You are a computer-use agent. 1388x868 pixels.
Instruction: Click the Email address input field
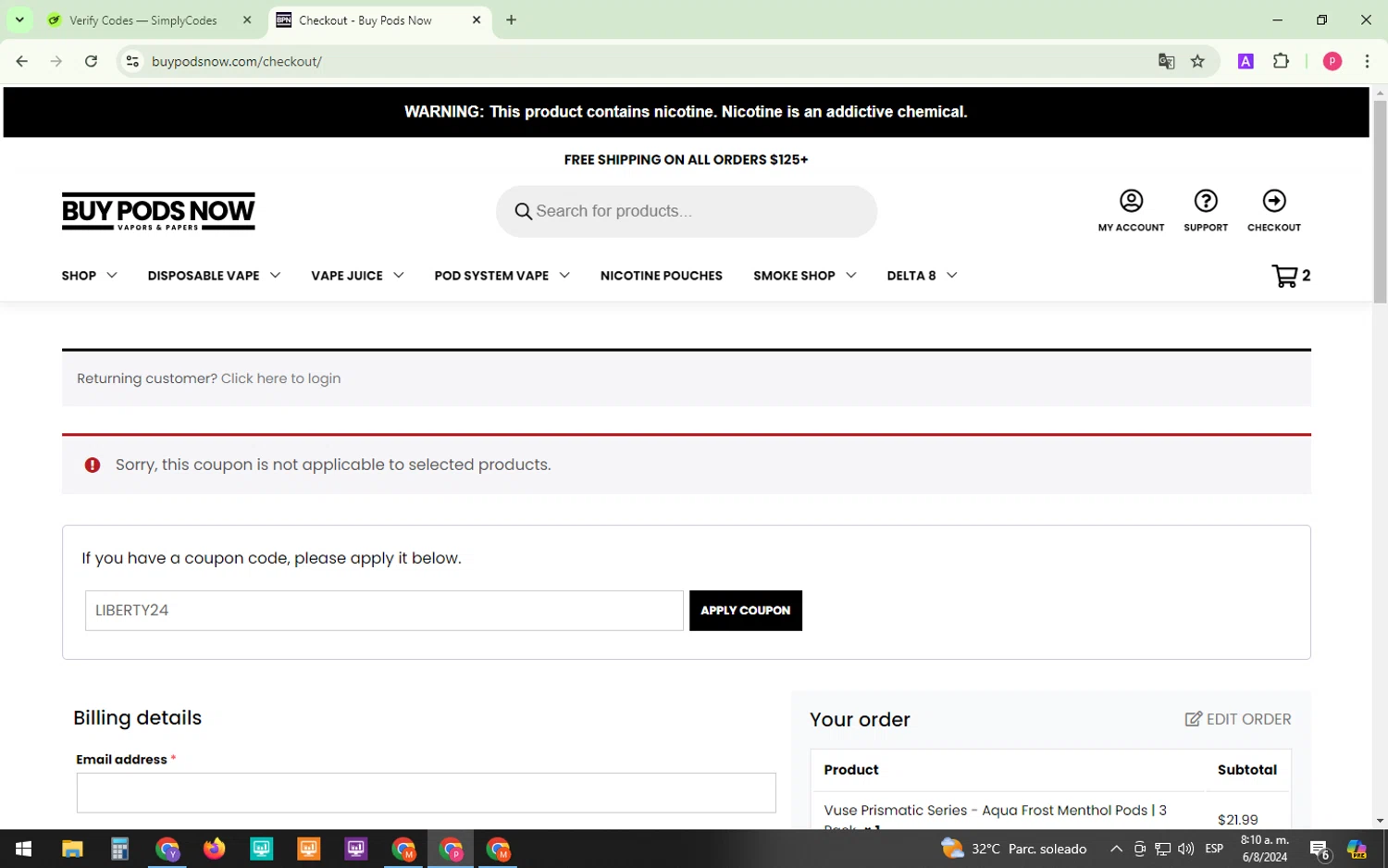(x=426, y=793)
